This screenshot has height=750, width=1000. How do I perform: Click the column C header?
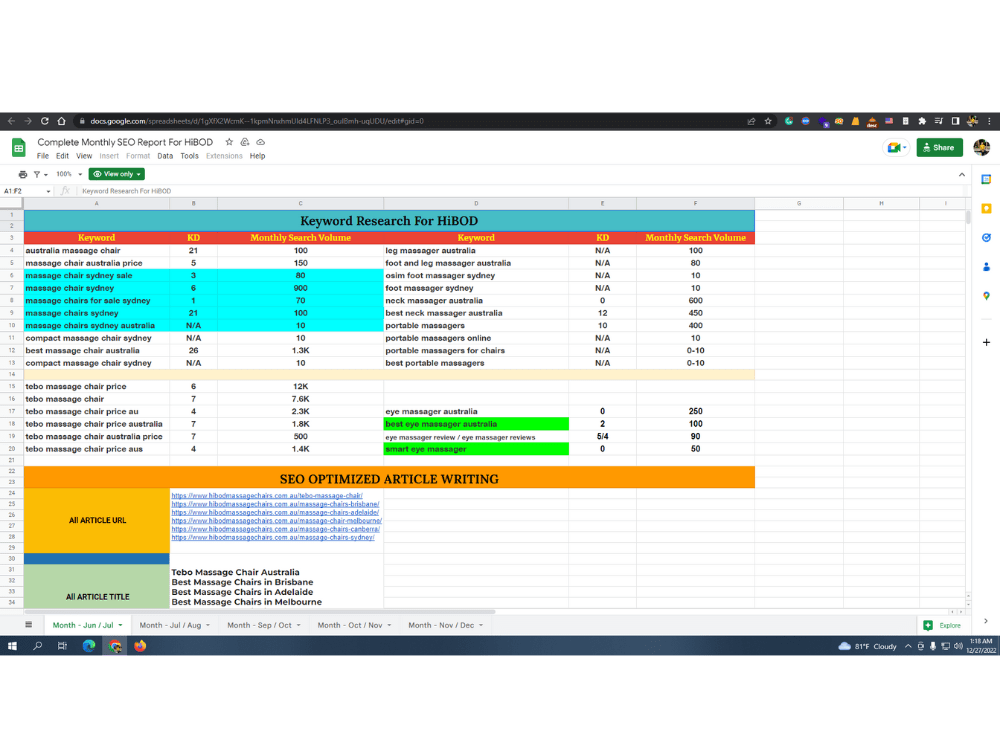[300, 203]
